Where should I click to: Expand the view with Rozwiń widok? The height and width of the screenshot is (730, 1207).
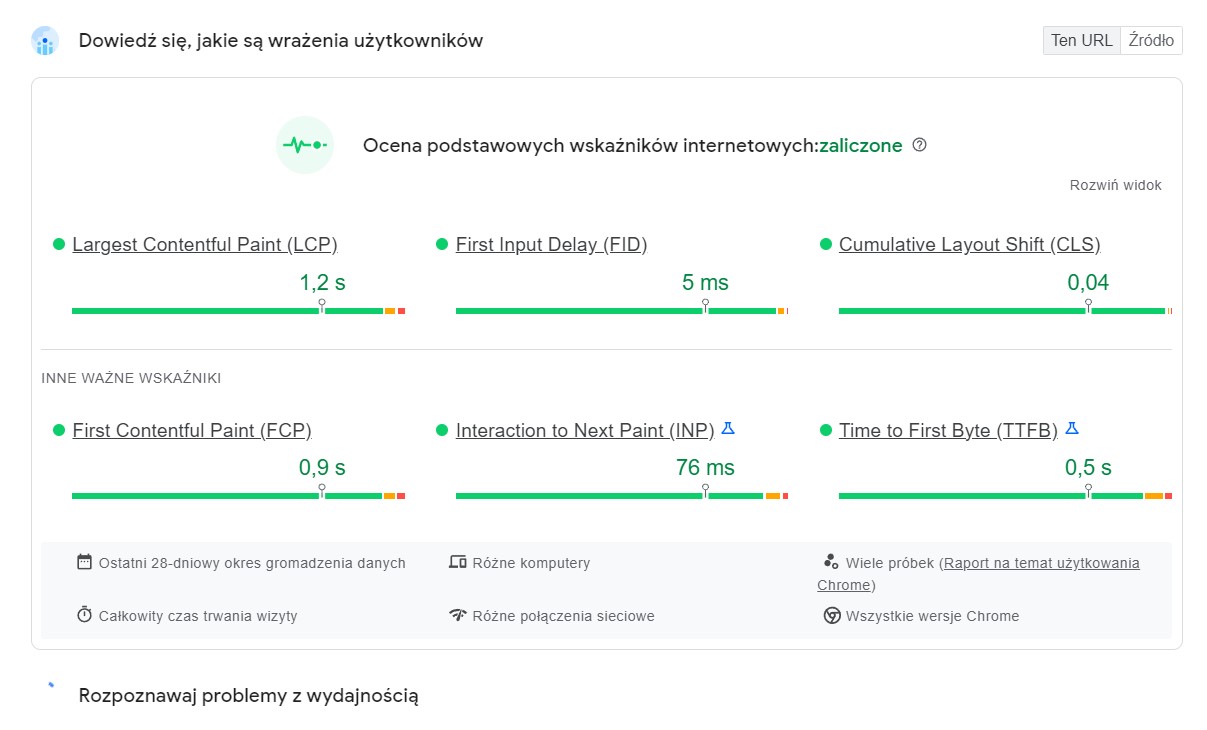click(x=1115, y=185)
